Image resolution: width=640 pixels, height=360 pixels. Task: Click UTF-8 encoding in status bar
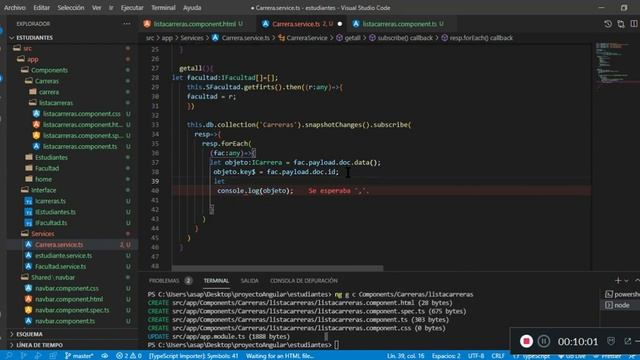pos(476,356)
